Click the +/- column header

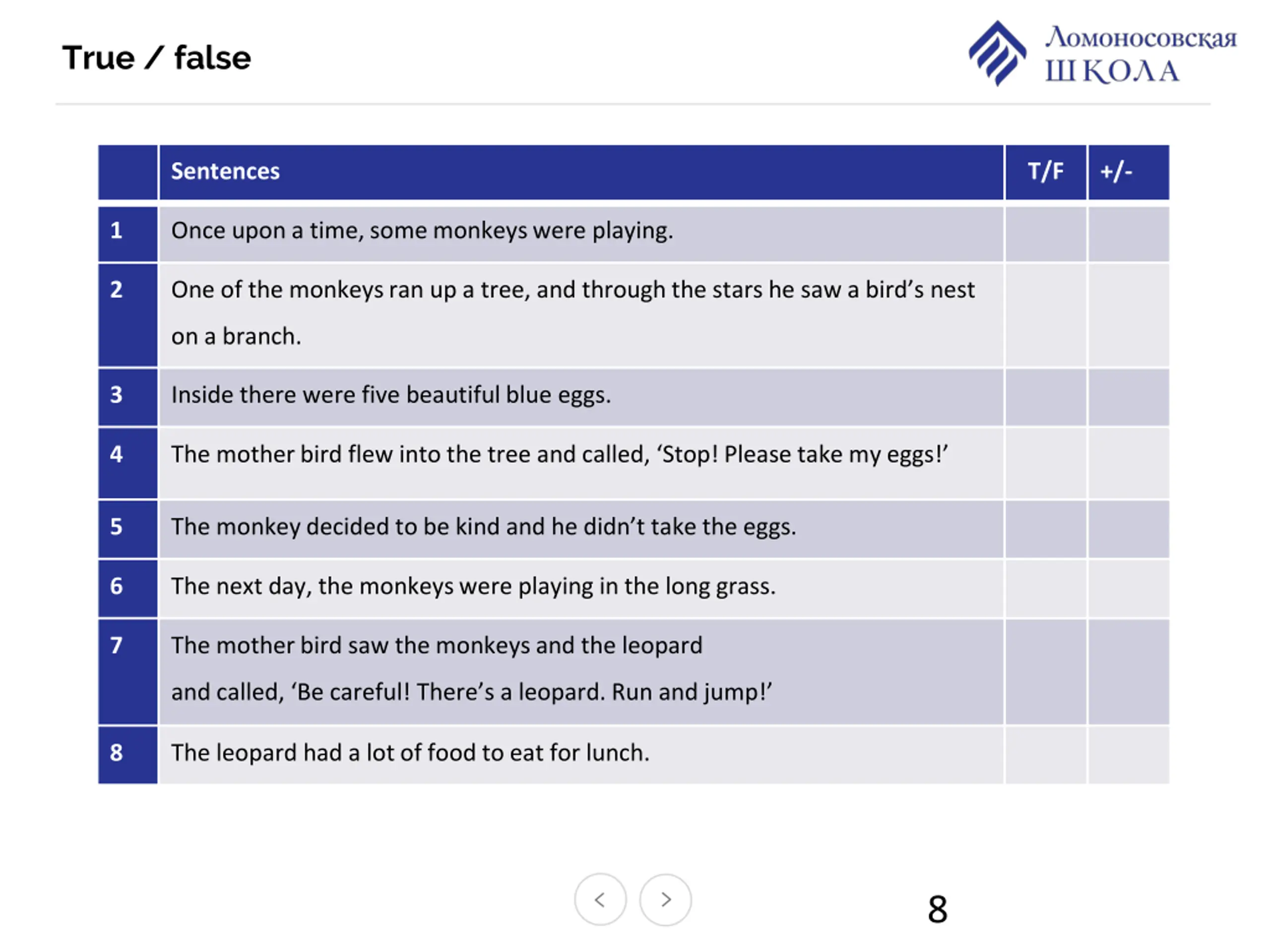pos(1129,172)
